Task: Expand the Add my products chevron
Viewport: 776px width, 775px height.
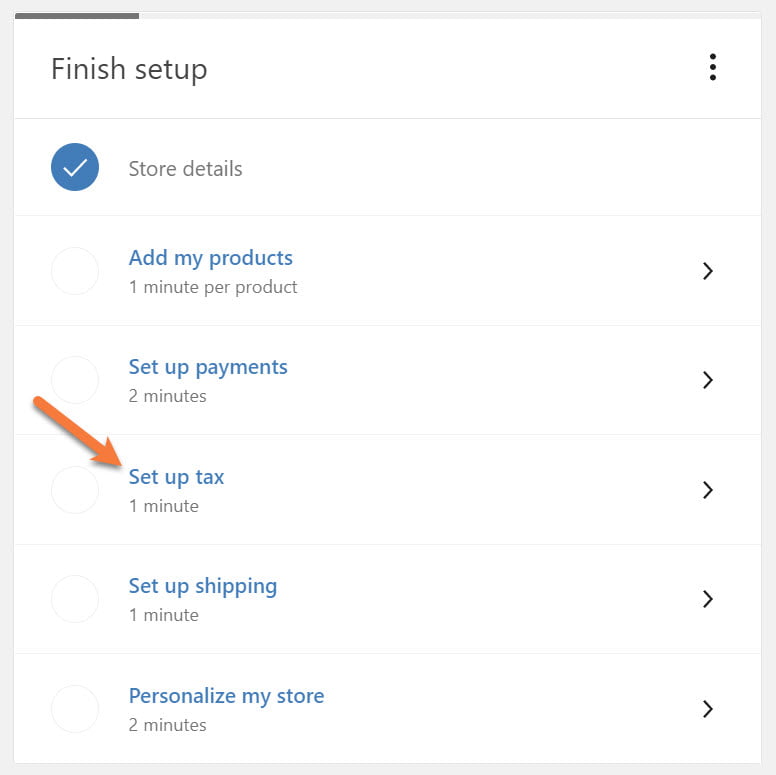Action: tap(707, 271)
